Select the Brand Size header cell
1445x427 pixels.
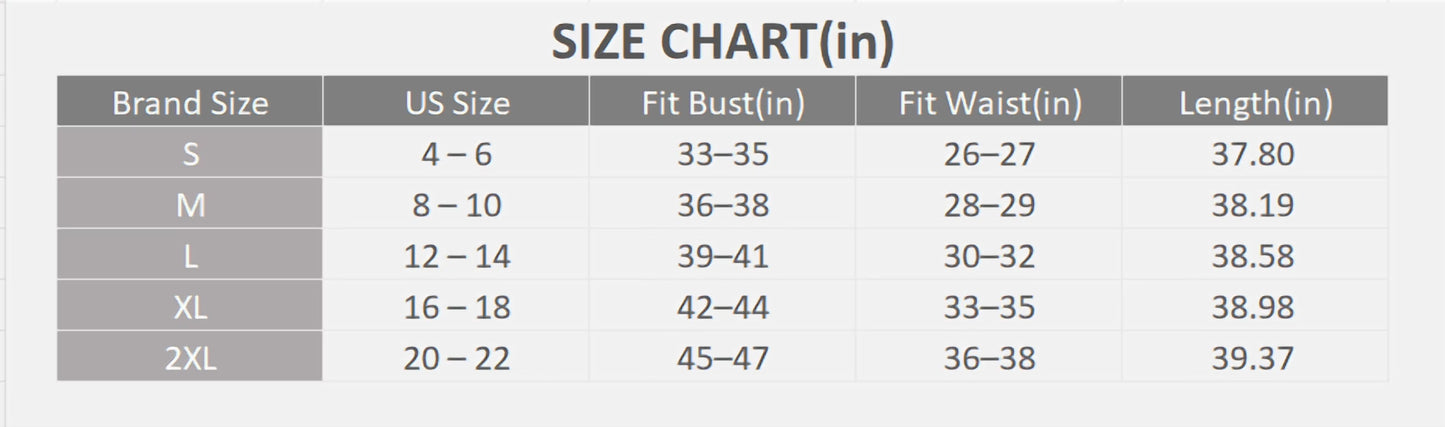click(190, 102)
